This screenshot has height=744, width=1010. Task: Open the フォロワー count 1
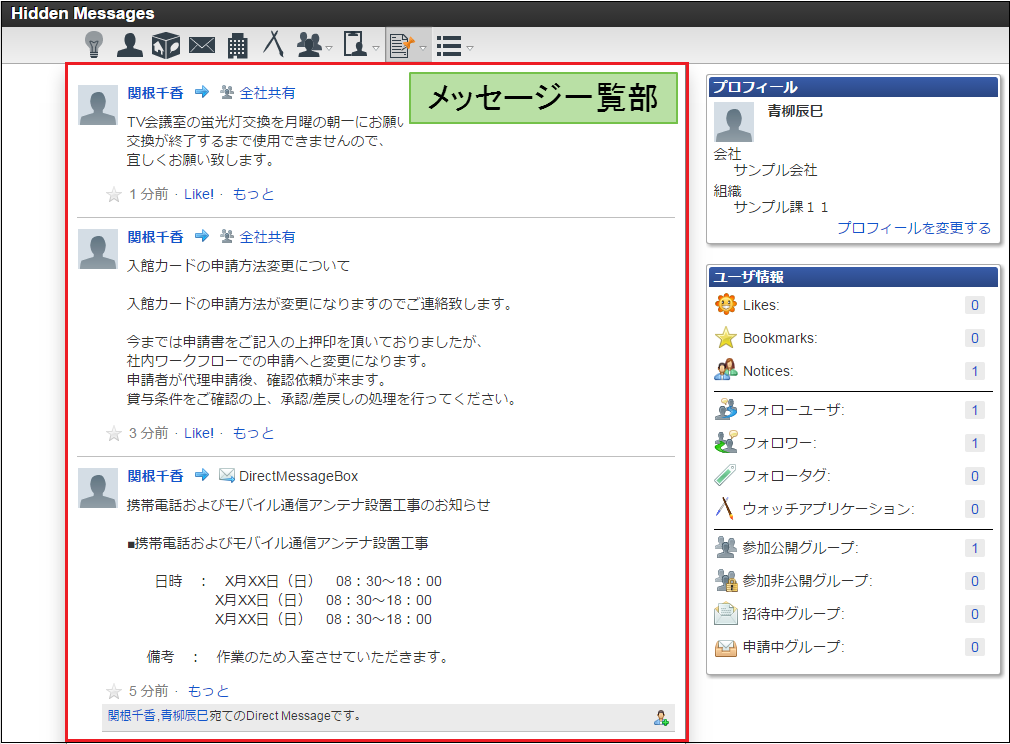pyautogui.click(x=975, y=443)
